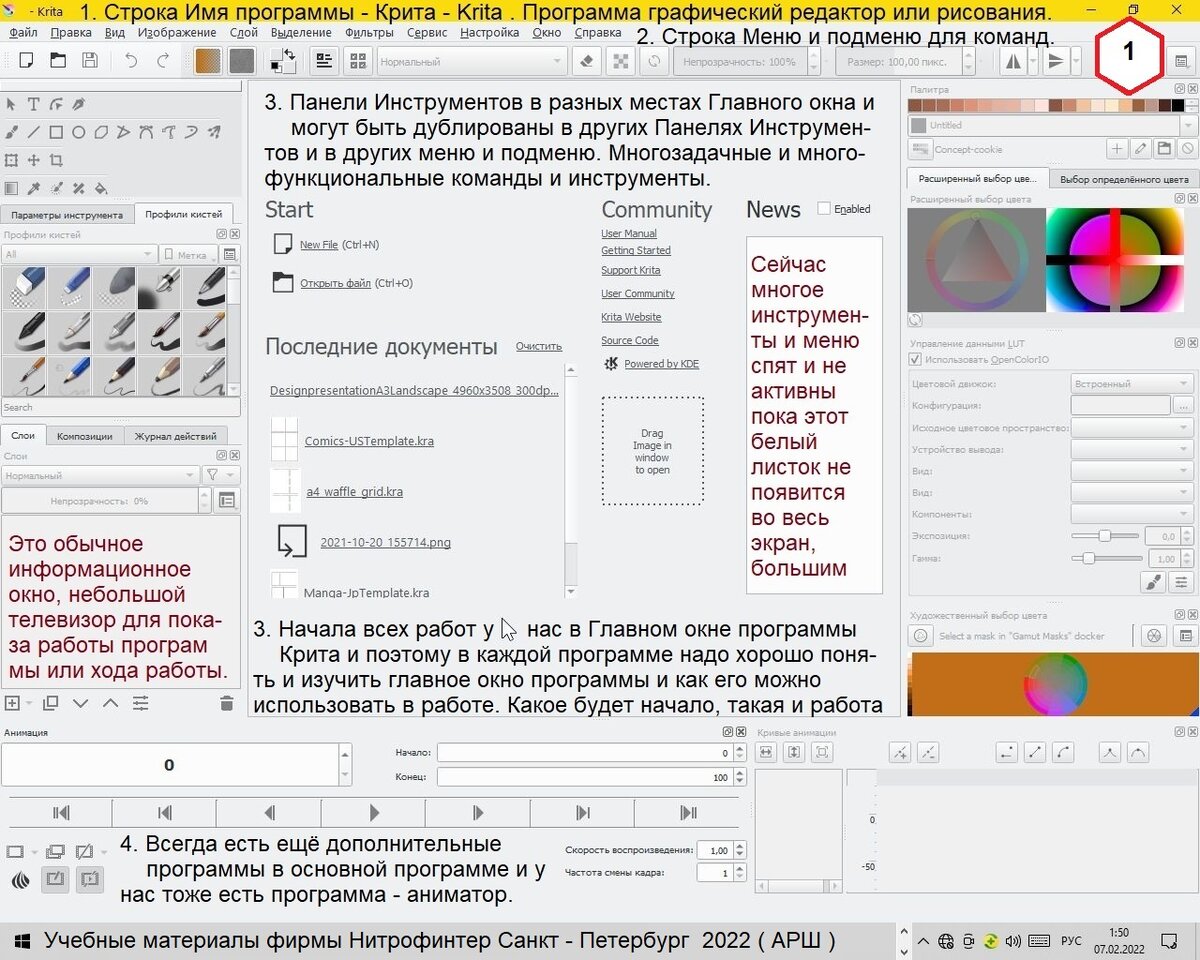The height and width of the screenshot is (960, 1200).
Task: Select the Move tool in toolbox
Action: pos(33,160)
